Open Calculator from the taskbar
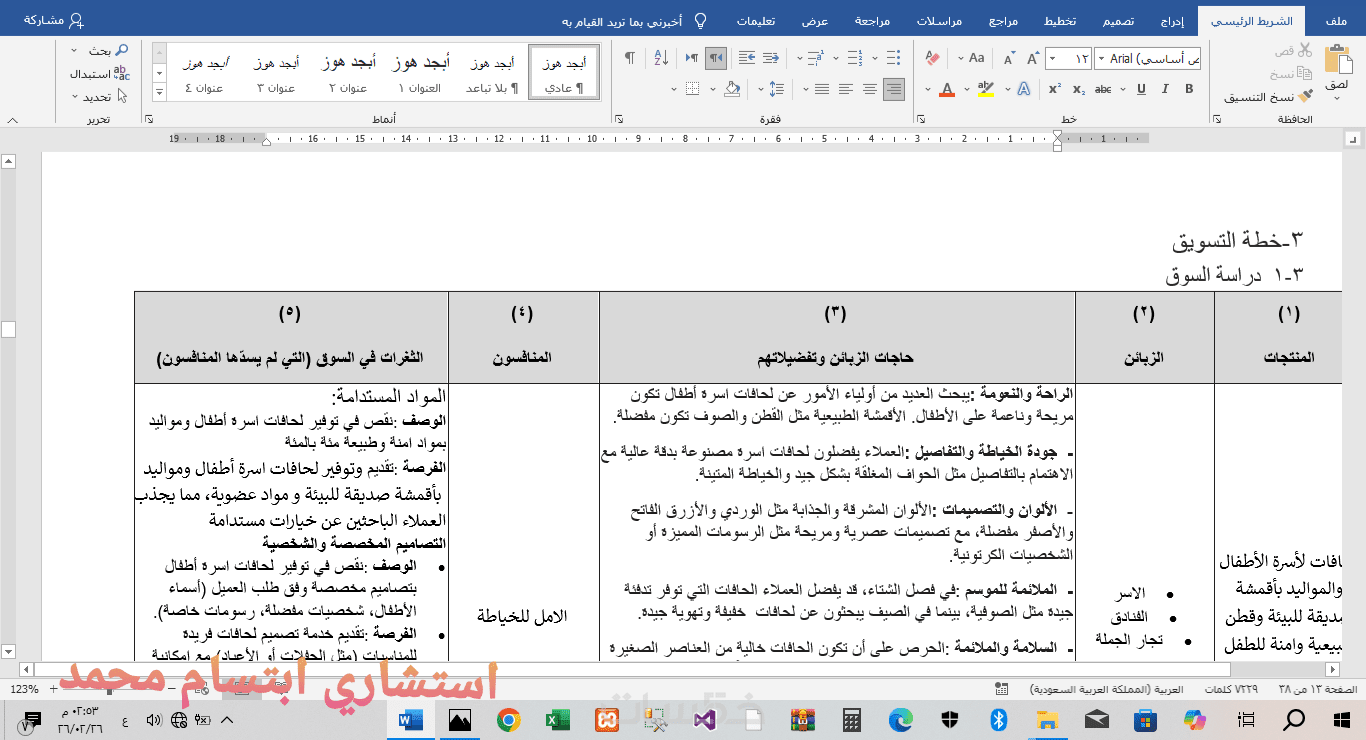 pos(852,719)
